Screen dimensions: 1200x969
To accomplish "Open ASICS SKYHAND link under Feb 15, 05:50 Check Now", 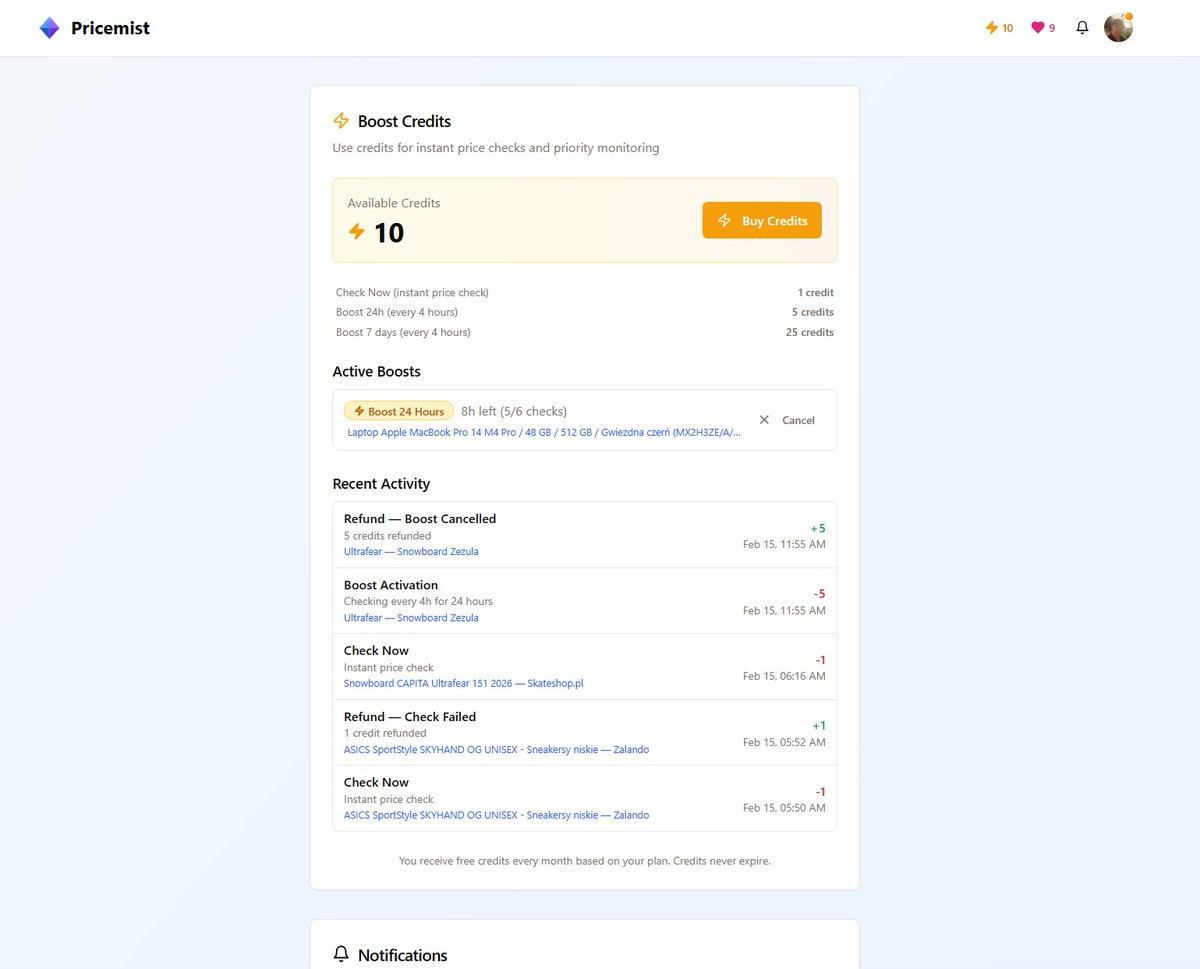I will (x=496, y=815).
